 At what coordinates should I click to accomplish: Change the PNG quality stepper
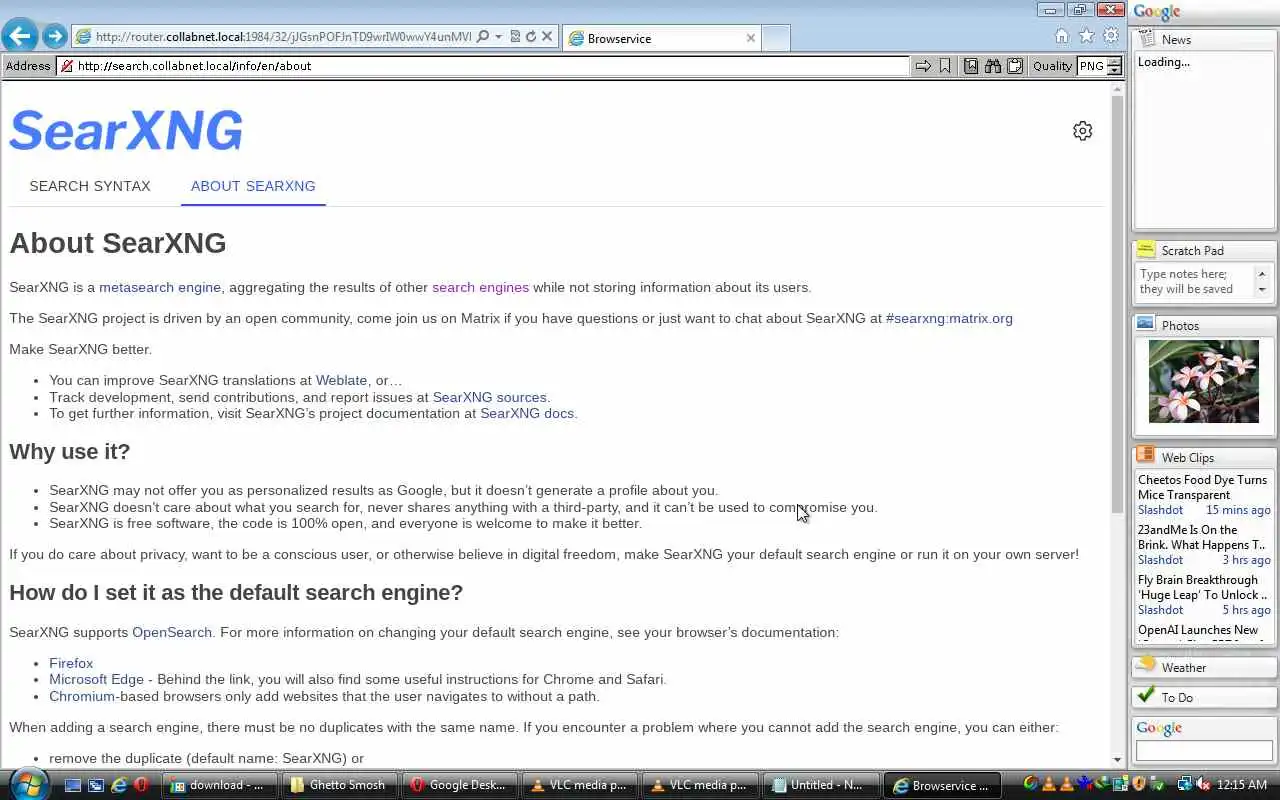(1114, 66)
